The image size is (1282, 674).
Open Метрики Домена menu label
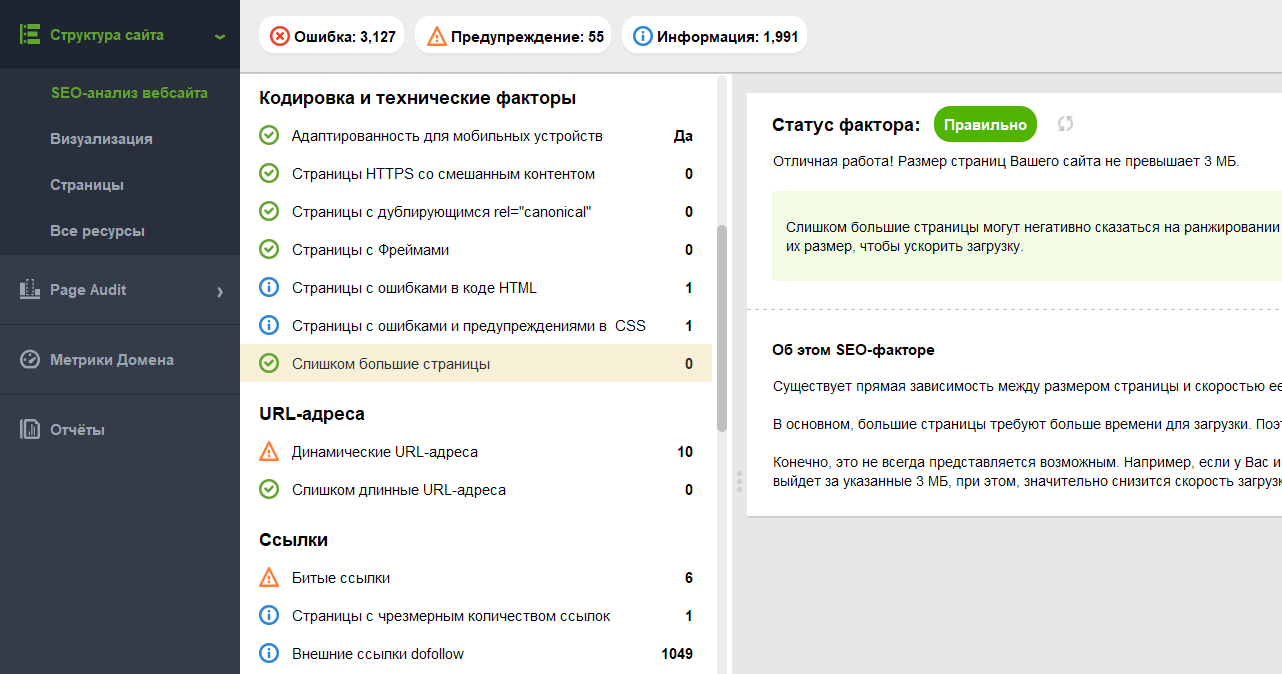point(112,360)
